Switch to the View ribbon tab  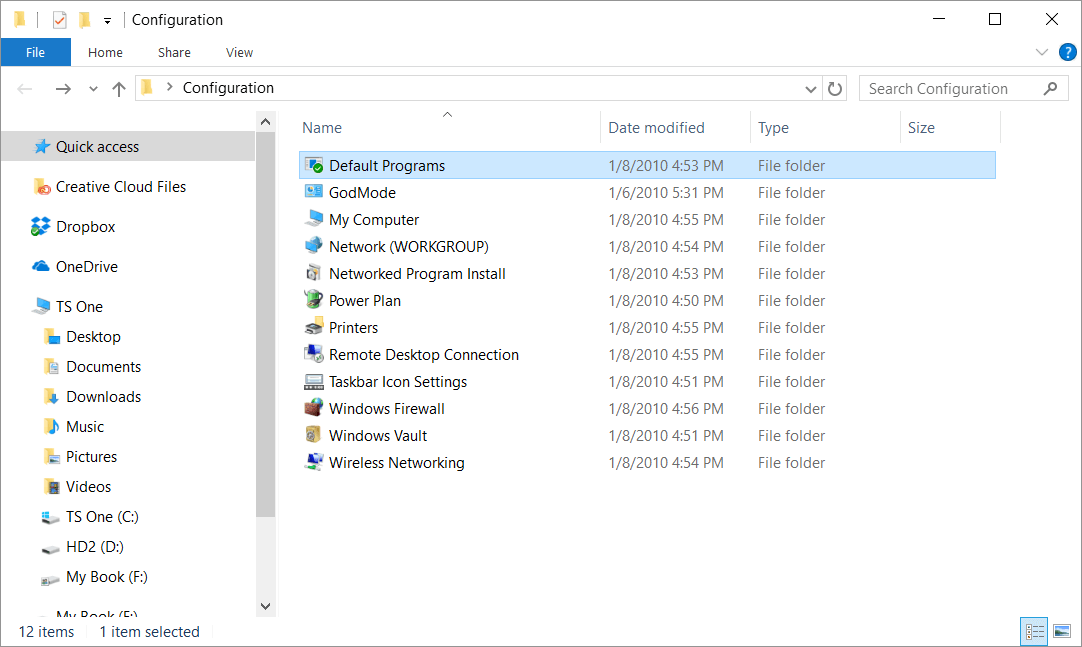(x=239, y=52)
